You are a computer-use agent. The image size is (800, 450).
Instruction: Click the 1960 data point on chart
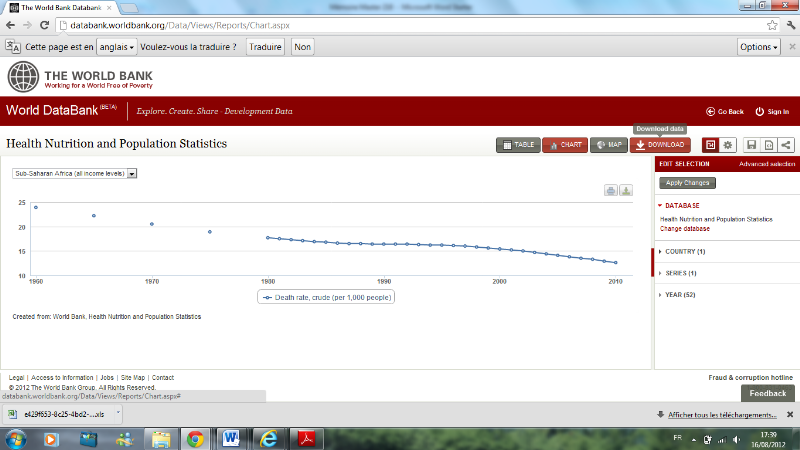point(36,207)
